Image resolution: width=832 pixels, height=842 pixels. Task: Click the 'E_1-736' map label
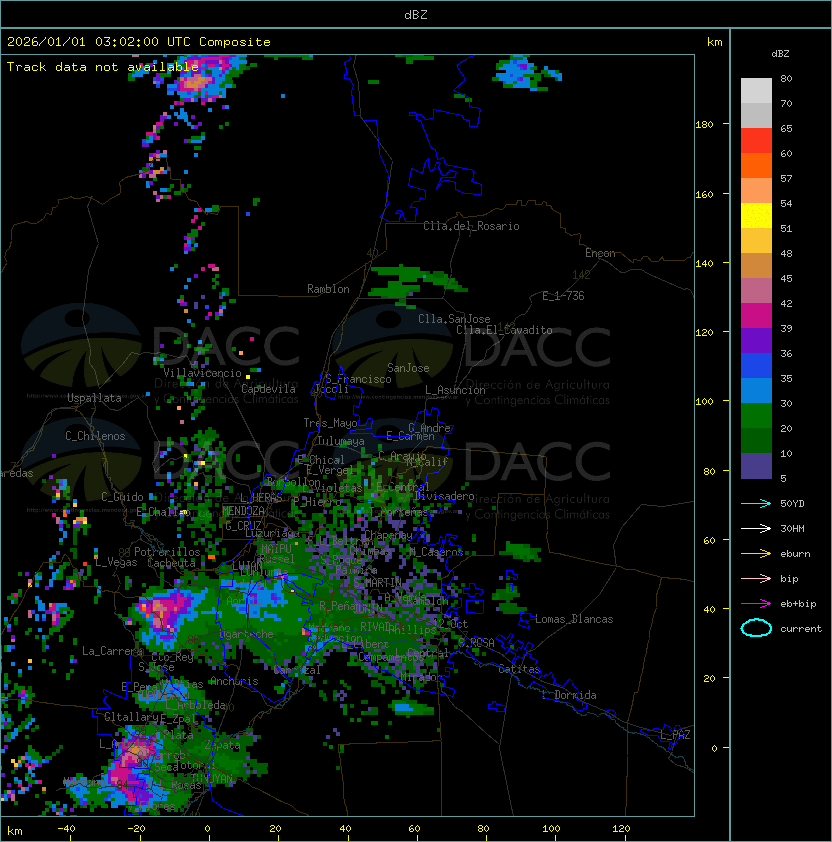563,296
